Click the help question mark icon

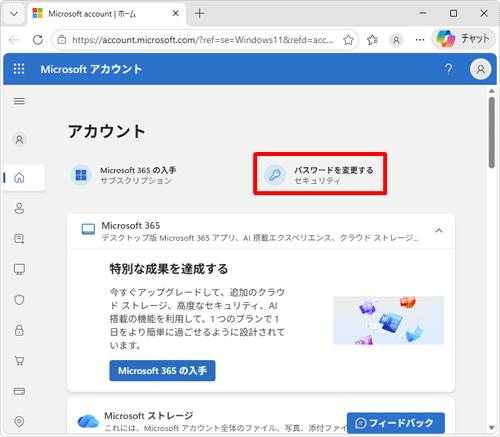449,69
